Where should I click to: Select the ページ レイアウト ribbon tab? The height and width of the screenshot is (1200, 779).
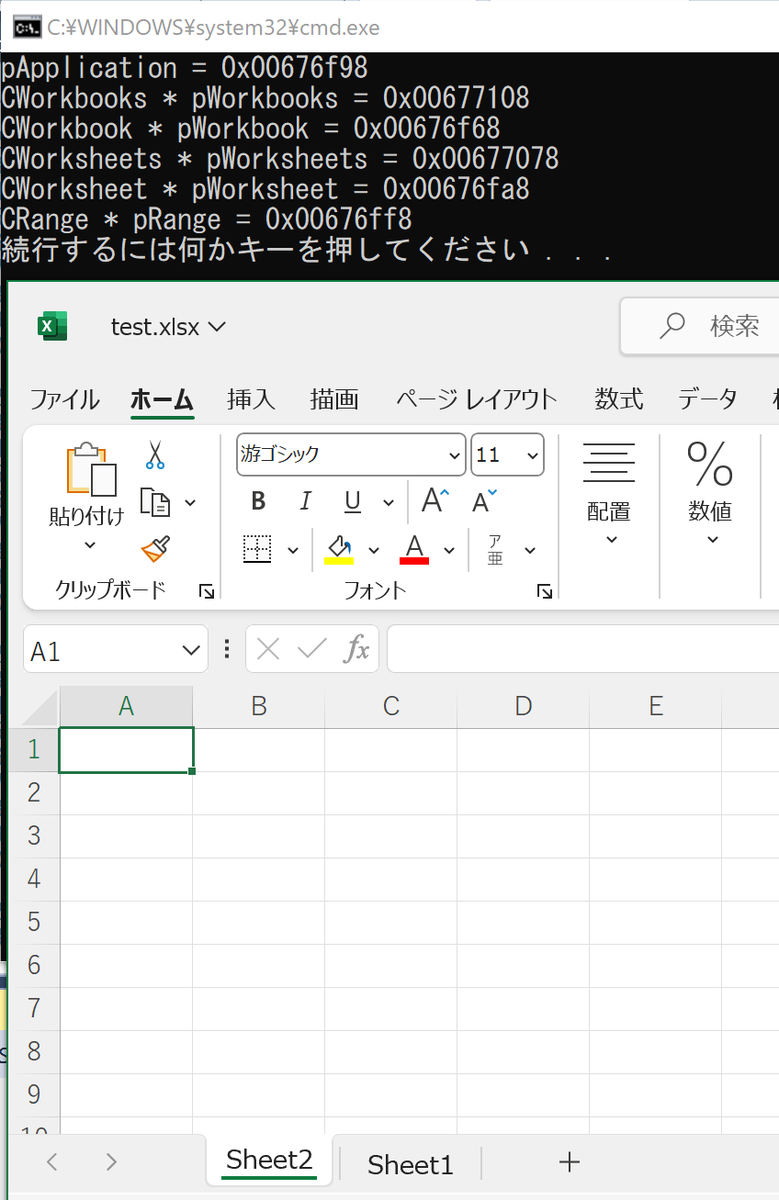(477, 399)
